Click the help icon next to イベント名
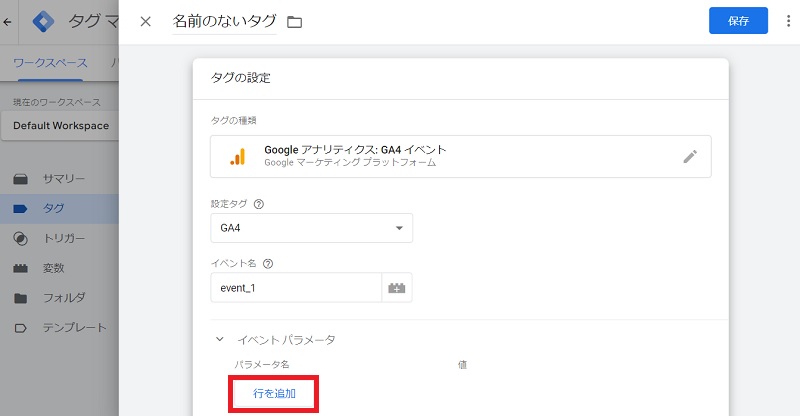This screenshot has width=800, height=416. pyautogui.click(x=268, y=264)
